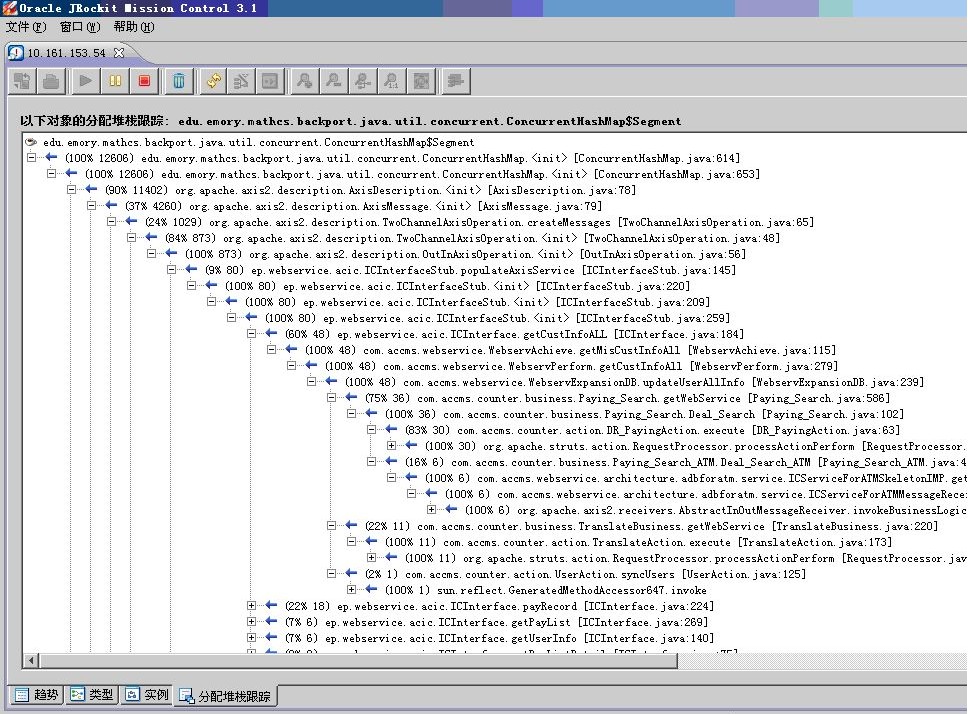Click the play (resume) toolbar button

[x=86, y=81]
